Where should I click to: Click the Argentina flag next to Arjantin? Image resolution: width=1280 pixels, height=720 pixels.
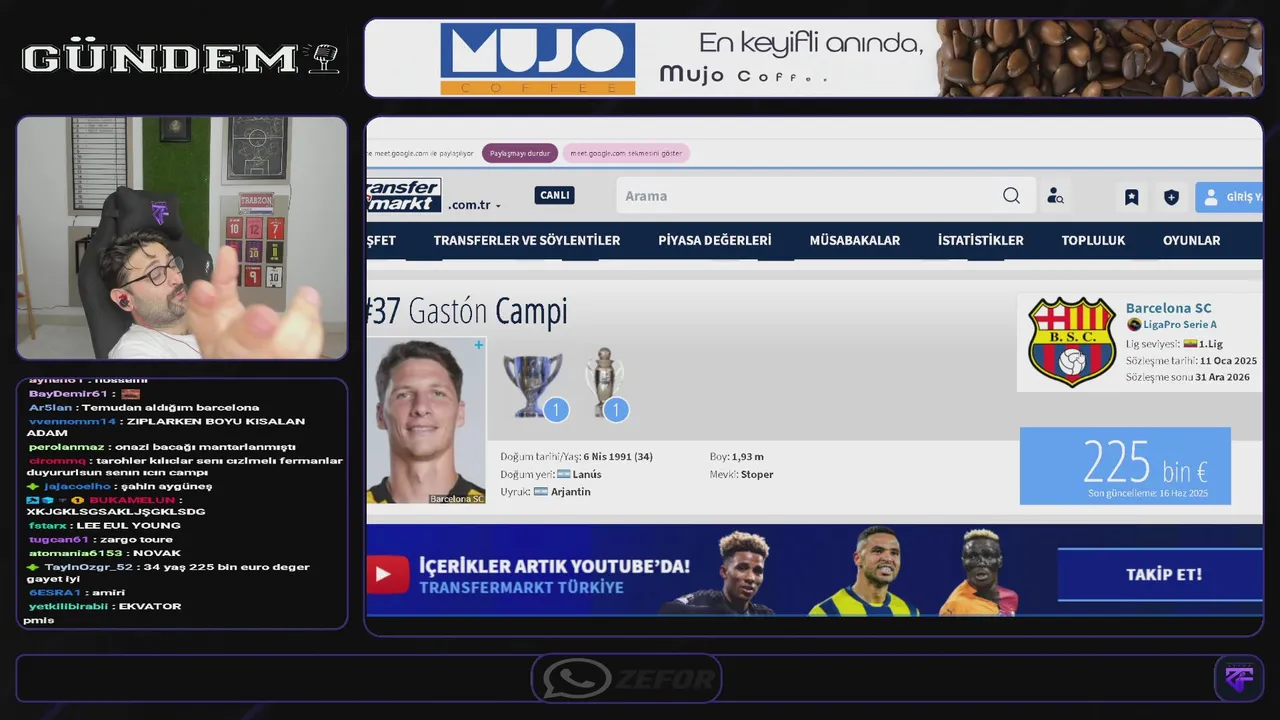[541, 492]
